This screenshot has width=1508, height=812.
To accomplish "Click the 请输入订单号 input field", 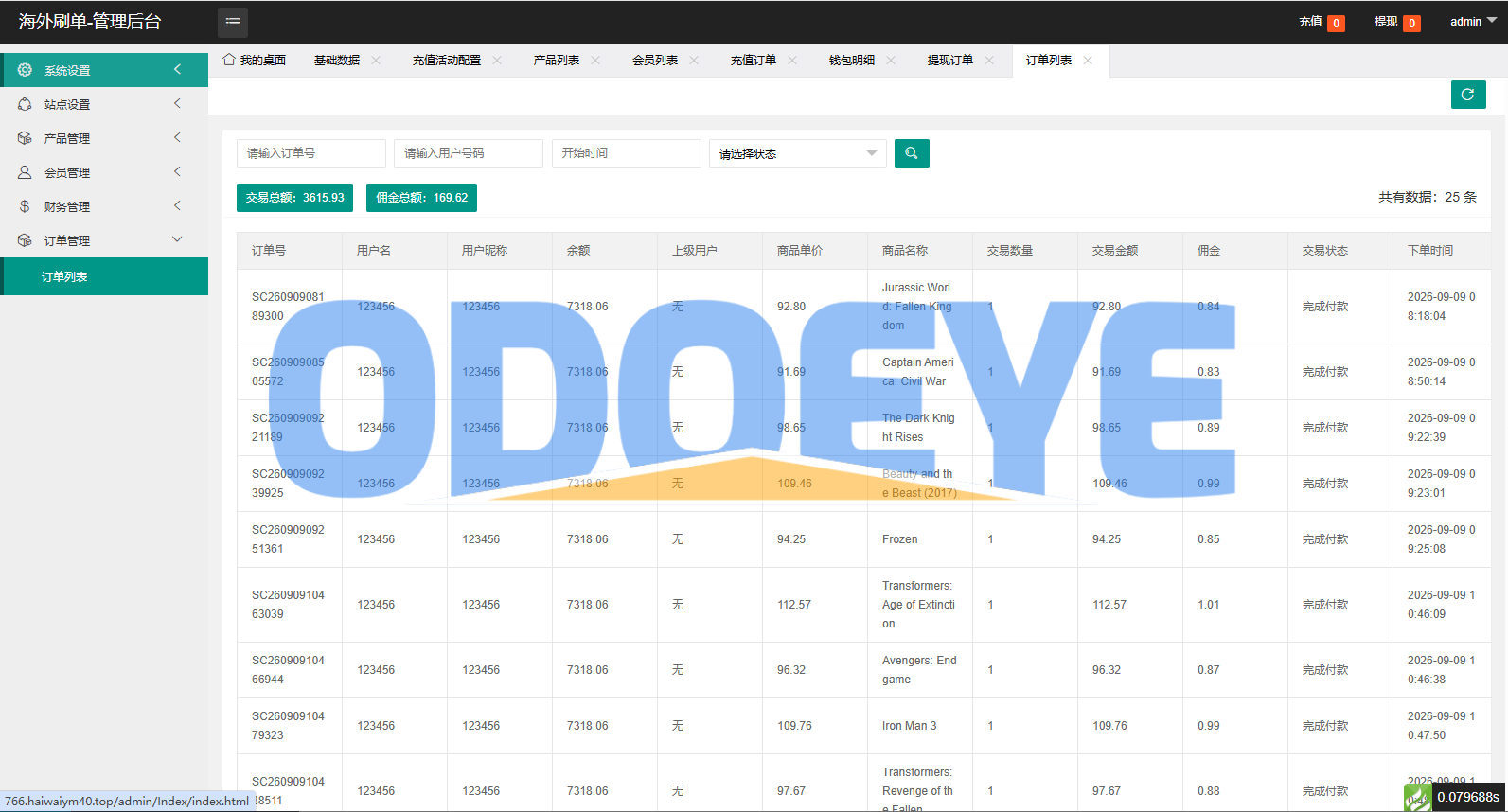I will 311,153.
